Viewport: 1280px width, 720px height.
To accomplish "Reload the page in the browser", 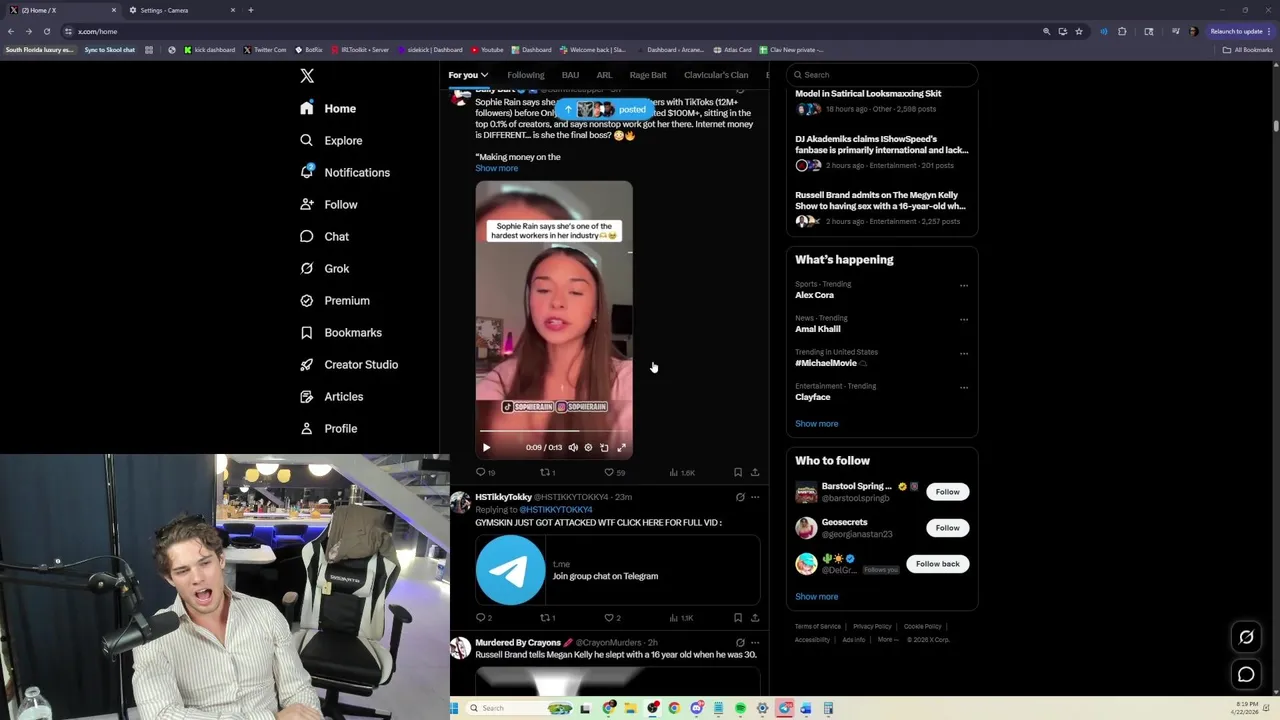I will tap(46, 31).
